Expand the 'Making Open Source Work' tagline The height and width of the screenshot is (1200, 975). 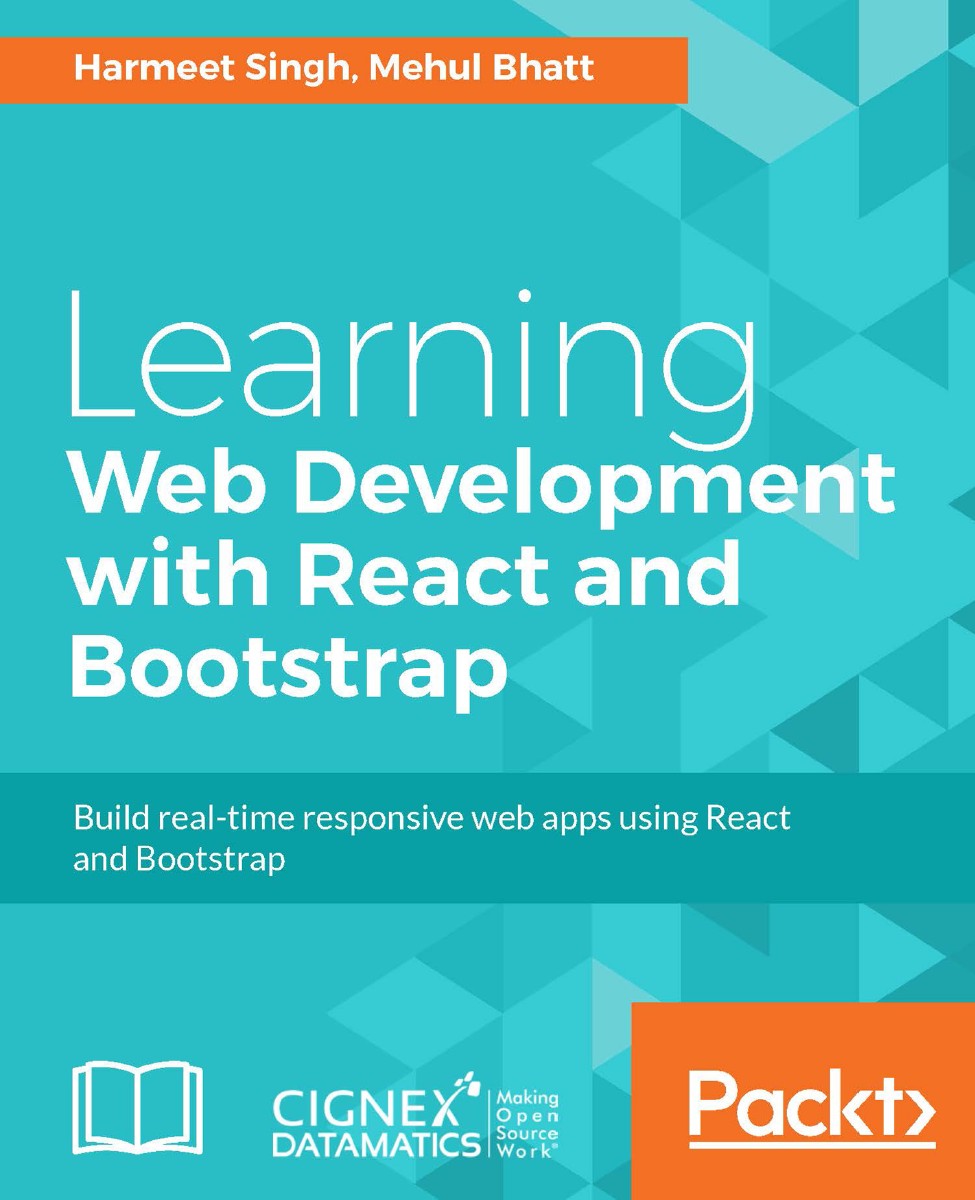coord(527,1125)
